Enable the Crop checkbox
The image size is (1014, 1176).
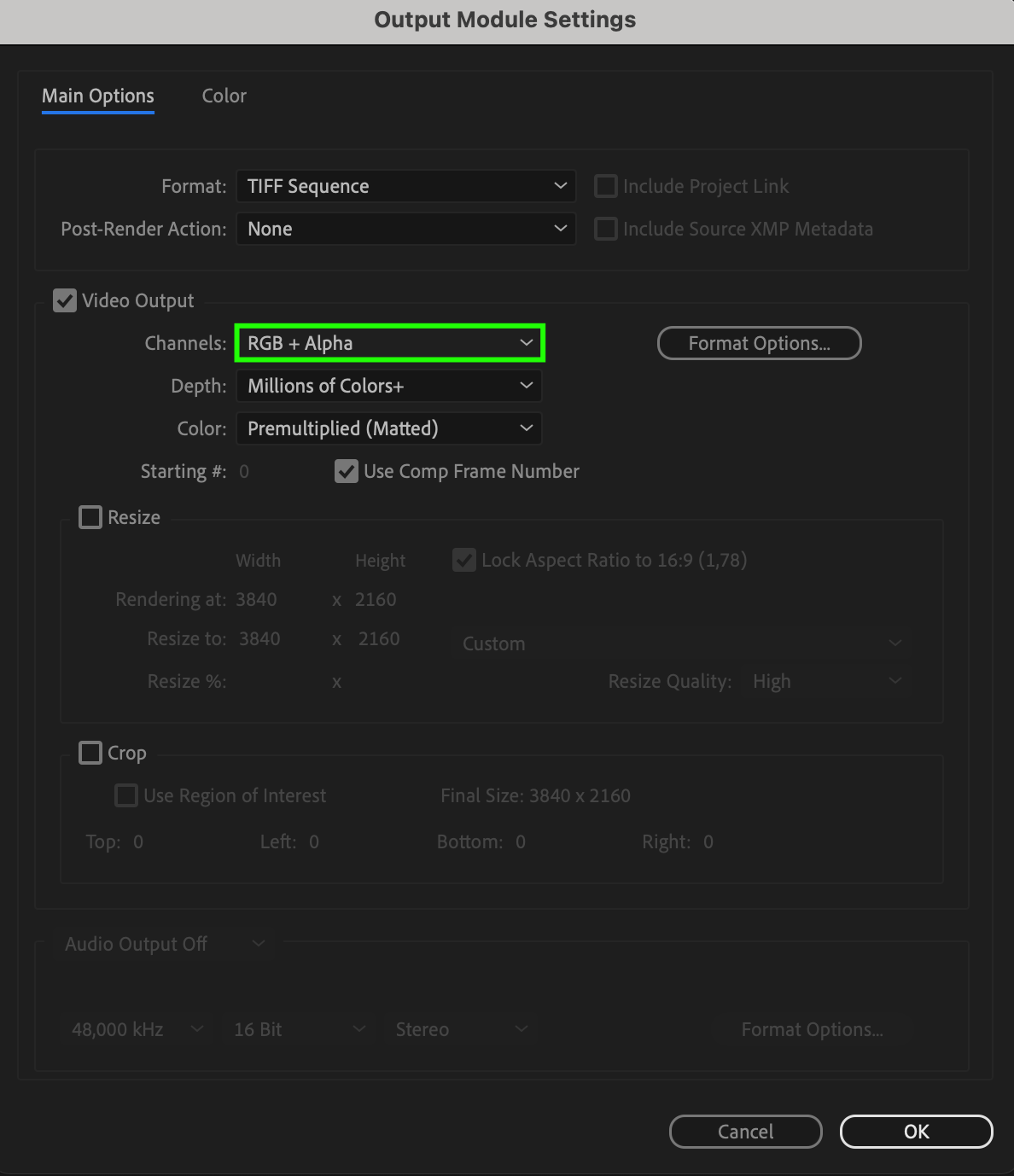[x=90, y=753]
